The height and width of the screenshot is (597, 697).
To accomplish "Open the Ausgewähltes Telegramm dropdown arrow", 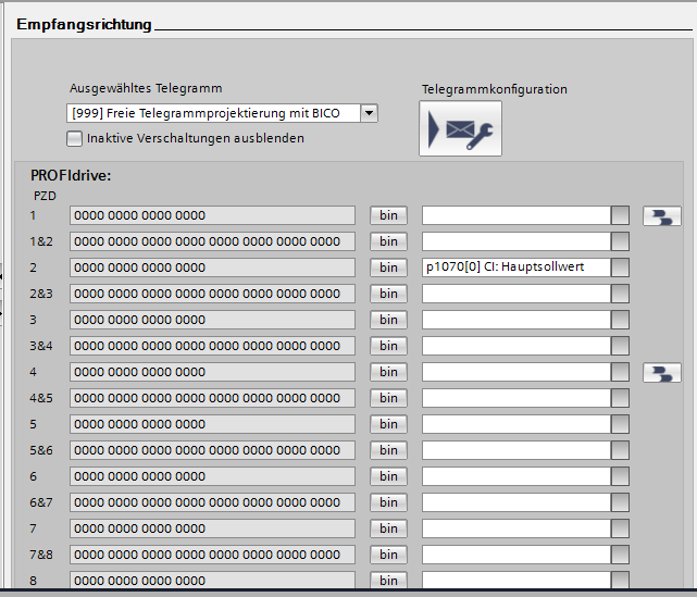I will point(369,113).
